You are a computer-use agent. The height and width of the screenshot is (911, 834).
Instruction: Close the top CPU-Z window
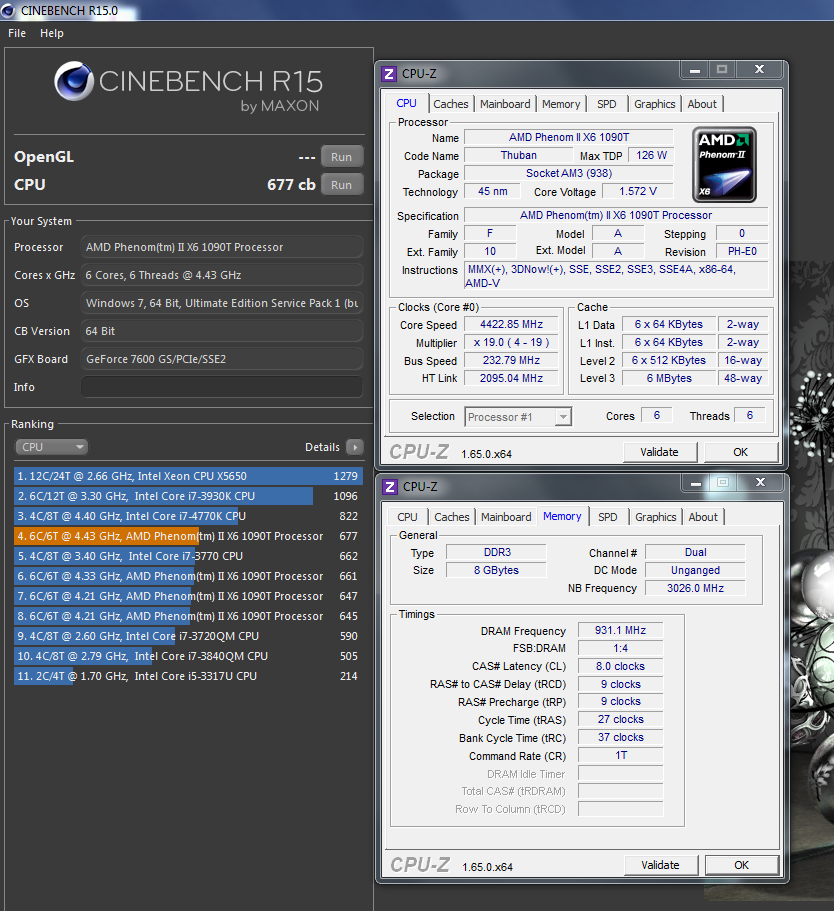(x=760, y=70)
